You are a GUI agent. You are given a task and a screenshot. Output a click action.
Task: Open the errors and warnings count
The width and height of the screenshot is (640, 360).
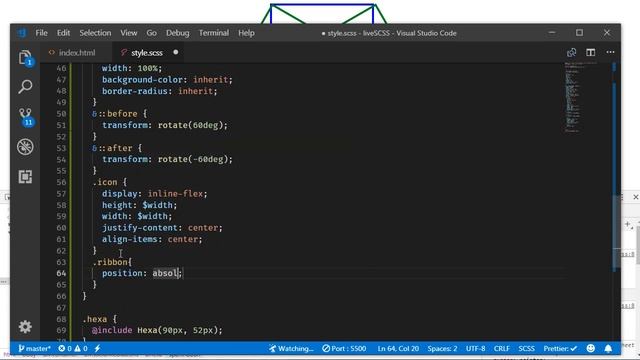coord(73,348)
